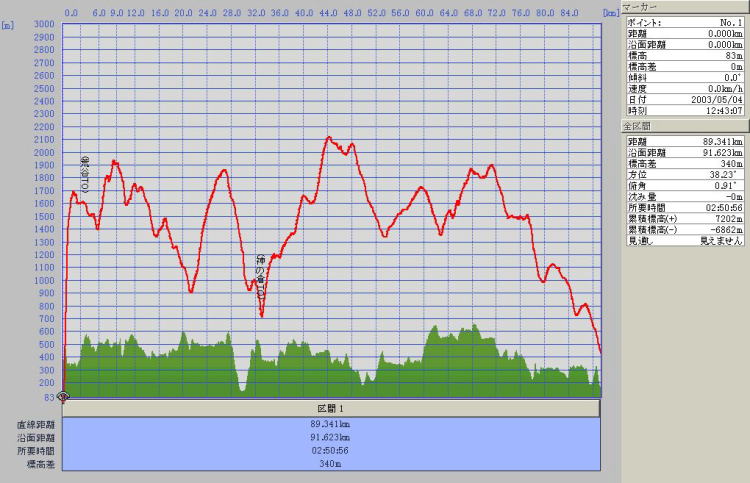Select the 日付 row showing 2003/05/04
The width and height of the screenshot is (750, 483).
pos(684,99)
